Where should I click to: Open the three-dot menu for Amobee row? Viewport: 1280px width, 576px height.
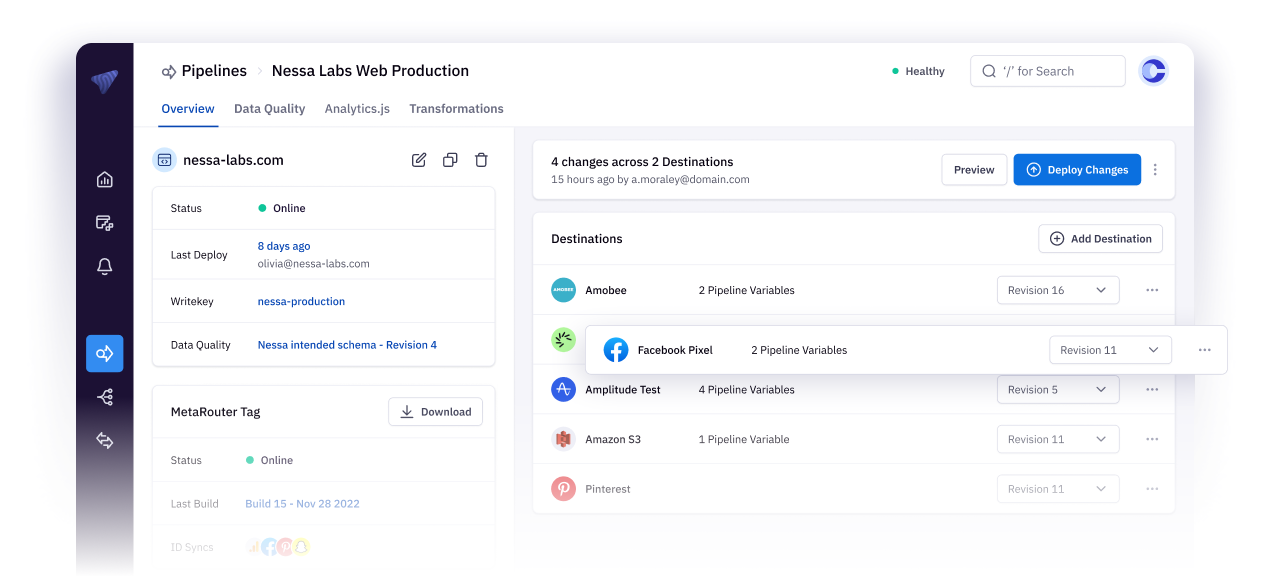coord(1152,290)
